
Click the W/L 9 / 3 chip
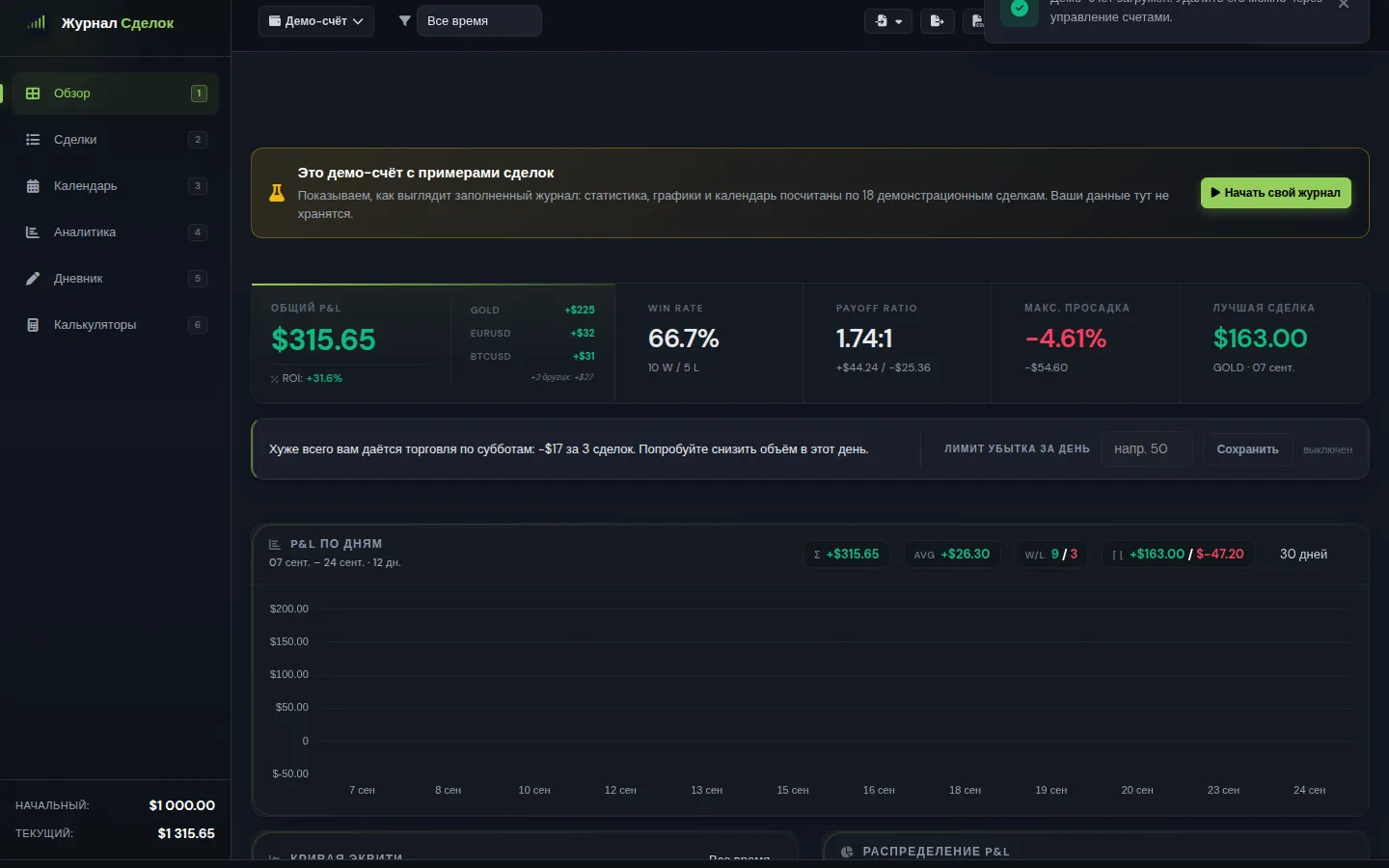coord(1050,555)
